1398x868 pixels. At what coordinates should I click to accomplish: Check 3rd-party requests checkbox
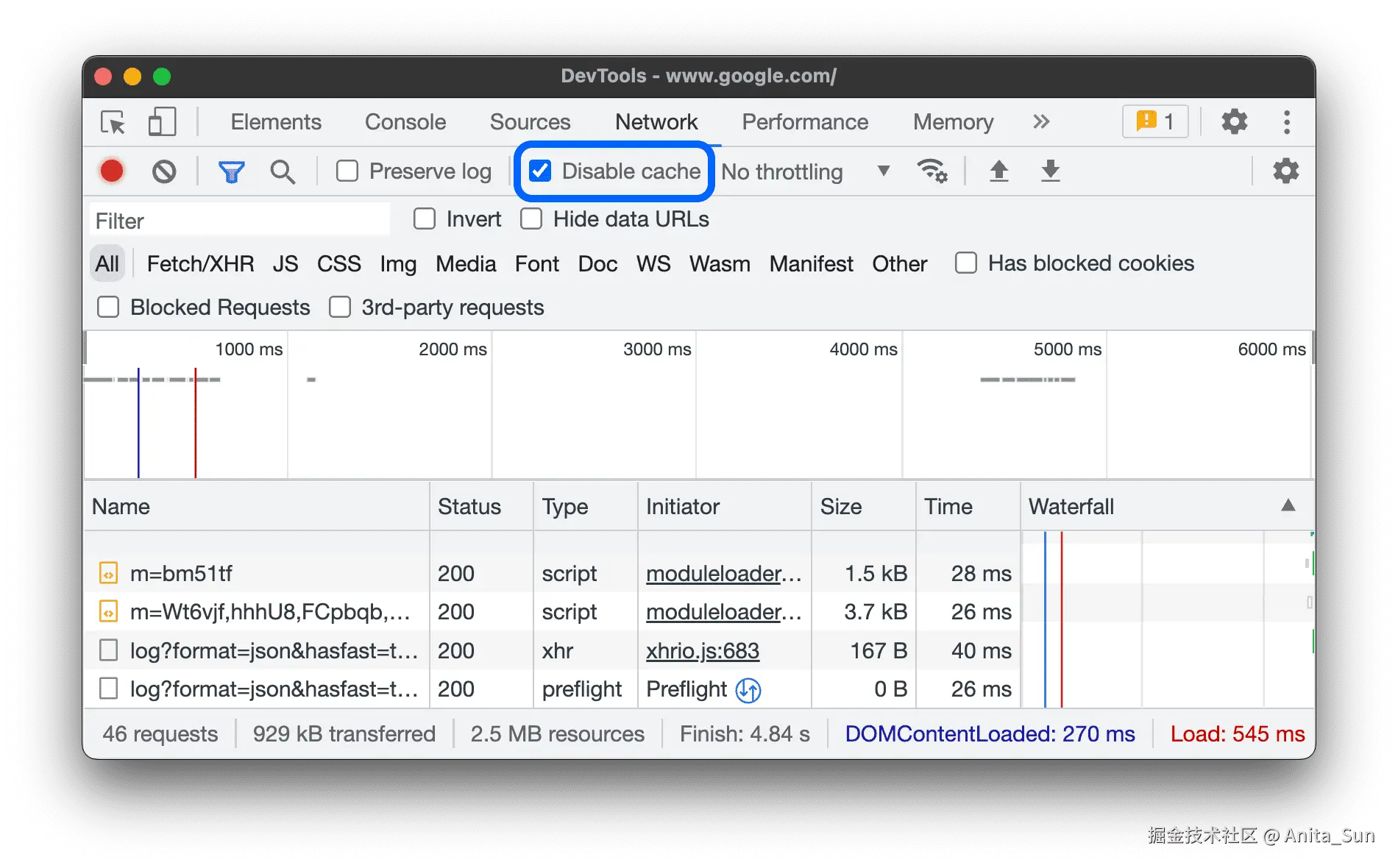340,307
